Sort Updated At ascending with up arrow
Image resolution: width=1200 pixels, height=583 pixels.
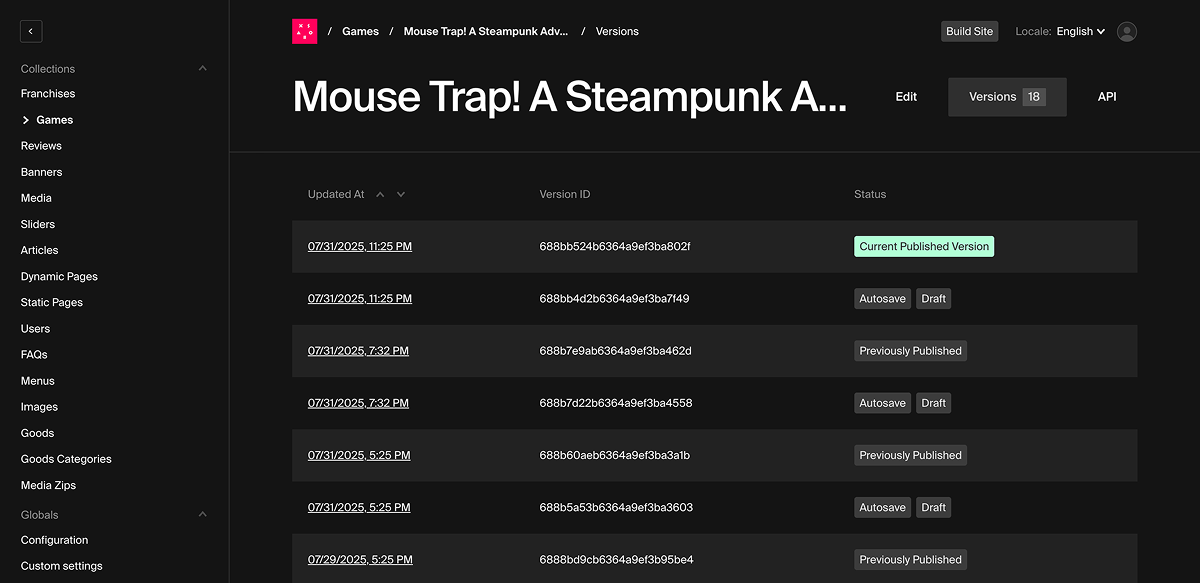380,195
